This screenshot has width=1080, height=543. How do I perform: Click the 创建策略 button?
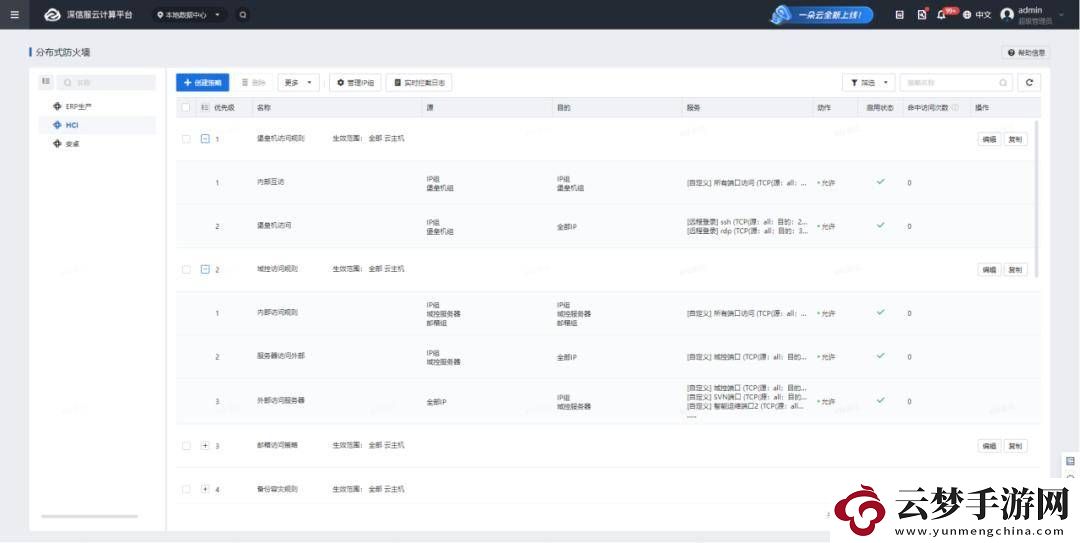202,83
